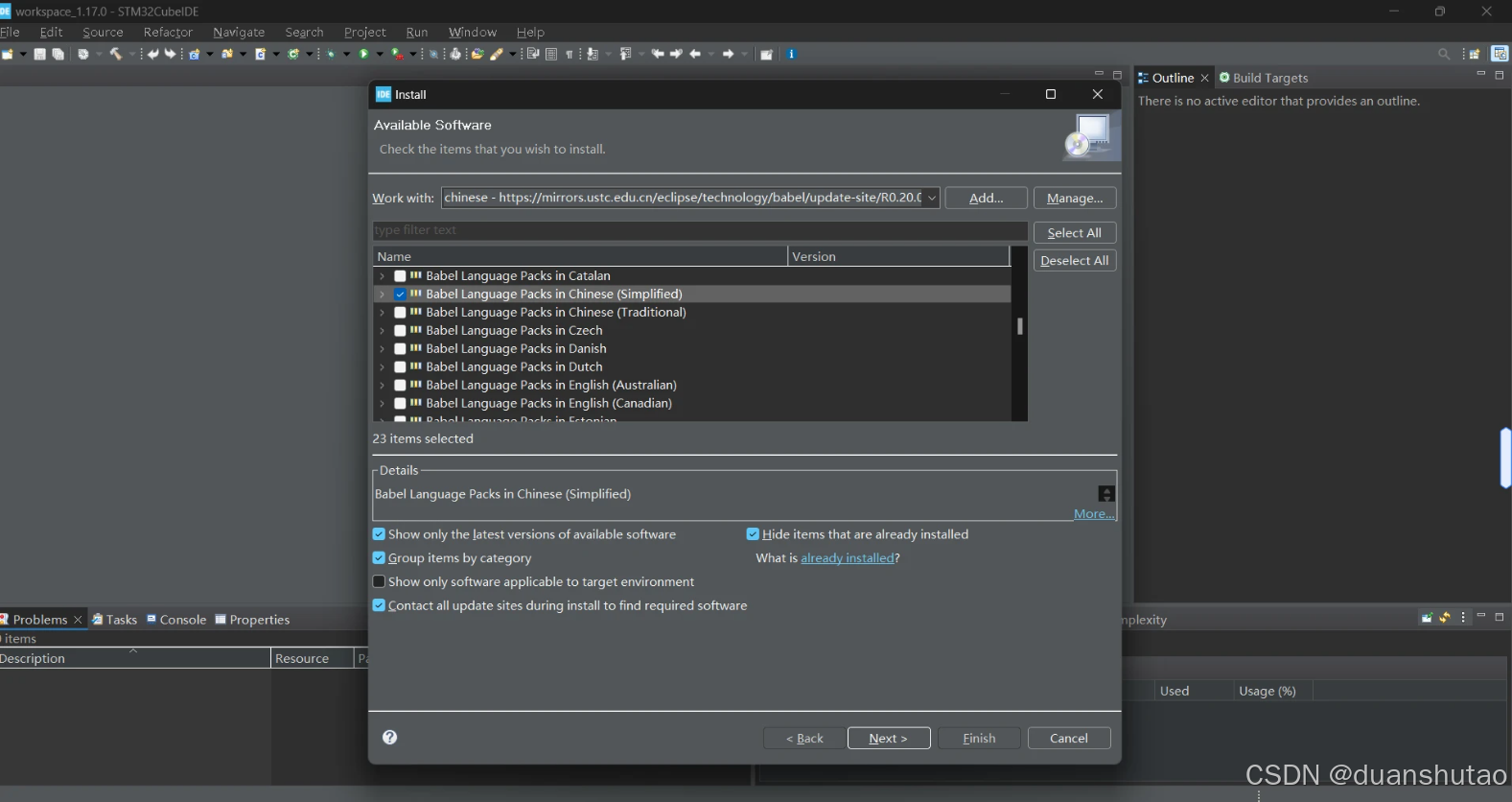Click the Manage... button
1512x802 pixels.
pos(1075,198)
